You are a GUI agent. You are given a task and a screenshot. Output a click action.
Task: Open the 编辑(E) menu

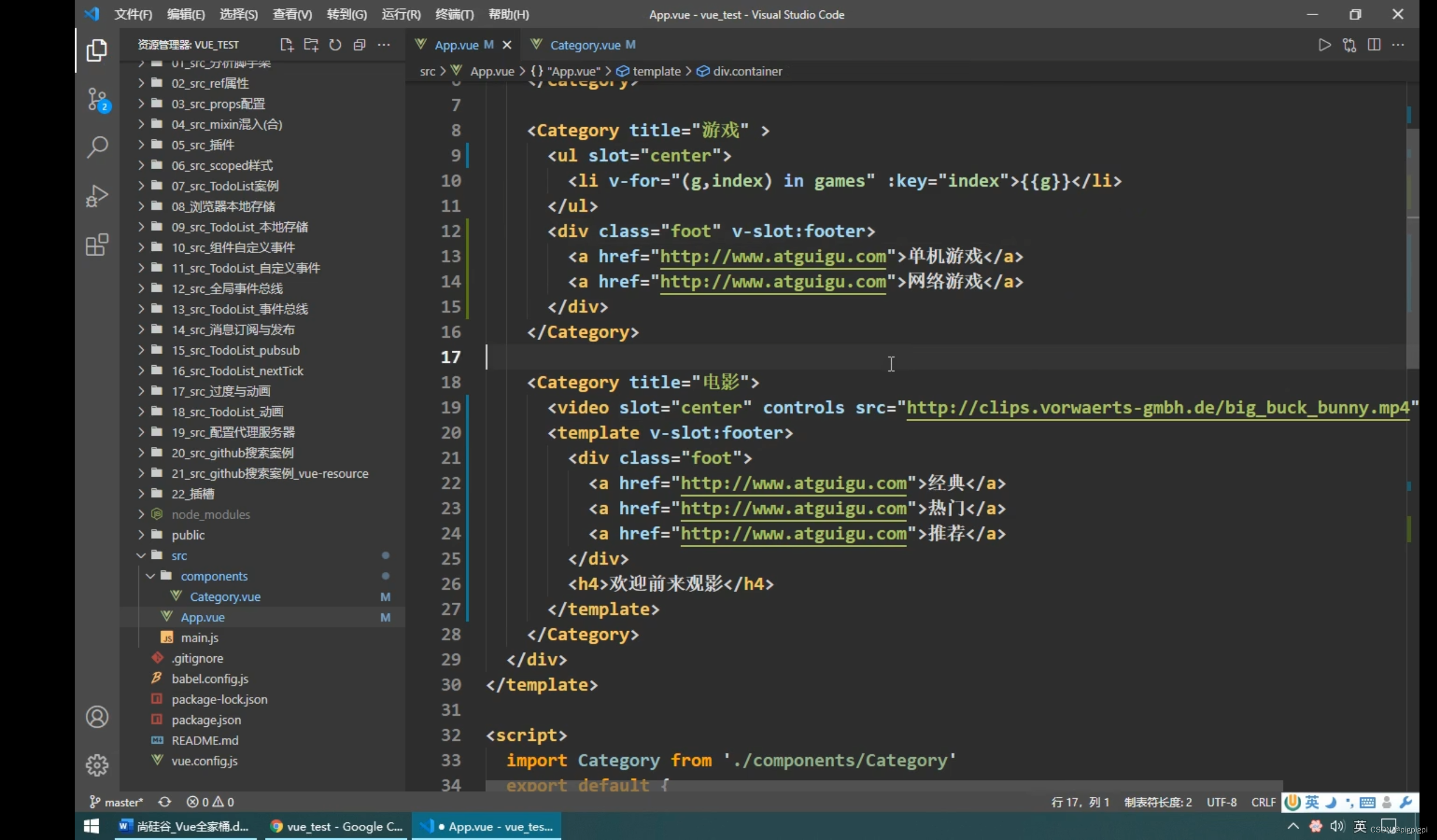186,14
